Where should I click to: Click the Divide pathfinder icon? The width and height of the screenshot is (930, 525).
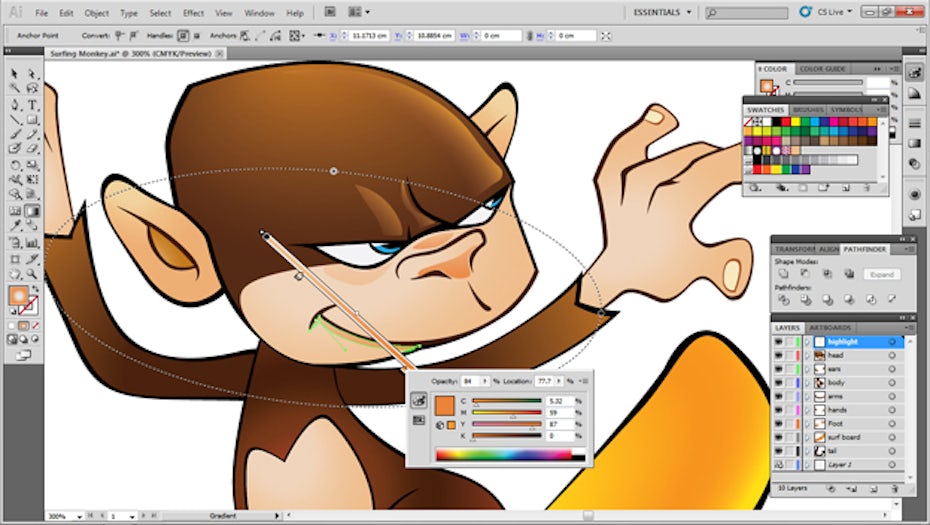click(783, 300)
